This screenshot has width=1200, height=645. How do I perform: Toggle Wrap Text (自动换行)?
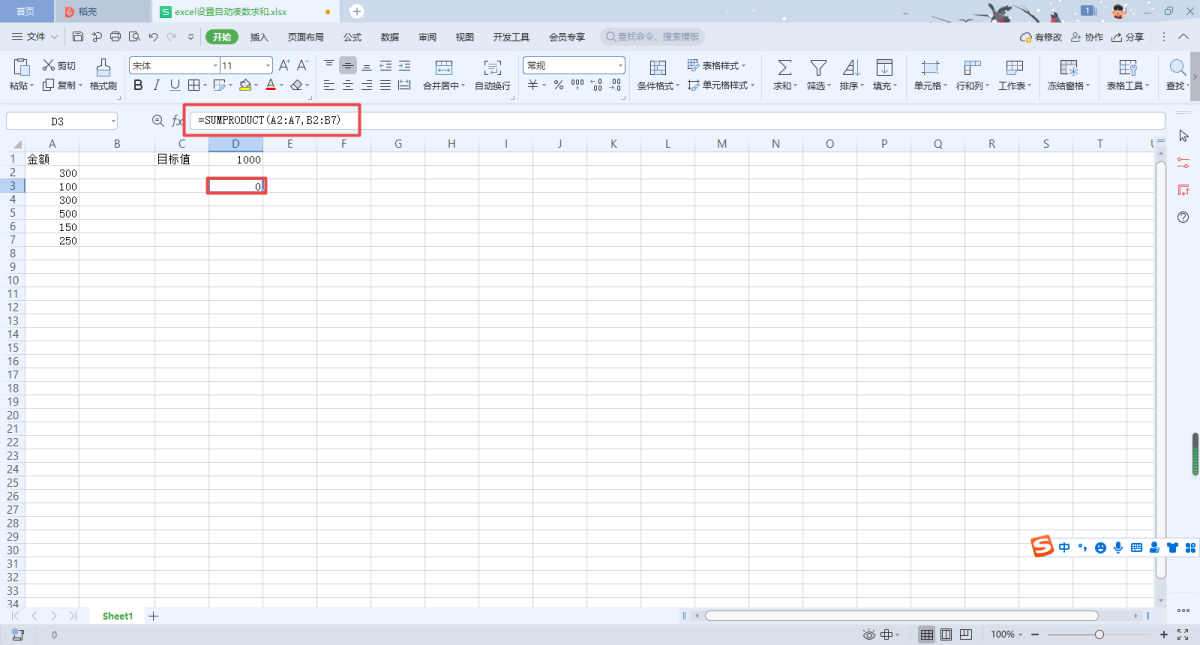point(492,68)
